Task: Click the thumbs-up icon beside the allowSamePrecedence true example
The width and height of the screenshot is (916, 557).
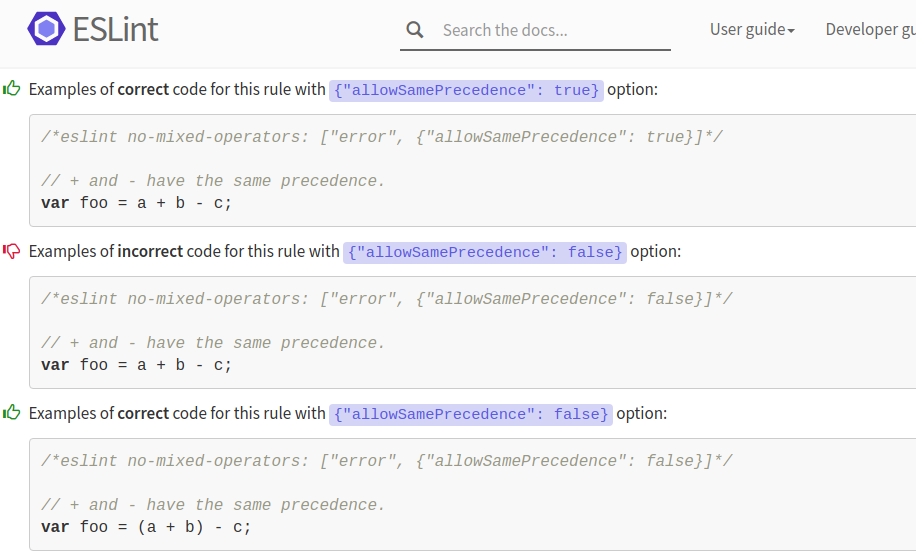Action: [x=12, y=89]
